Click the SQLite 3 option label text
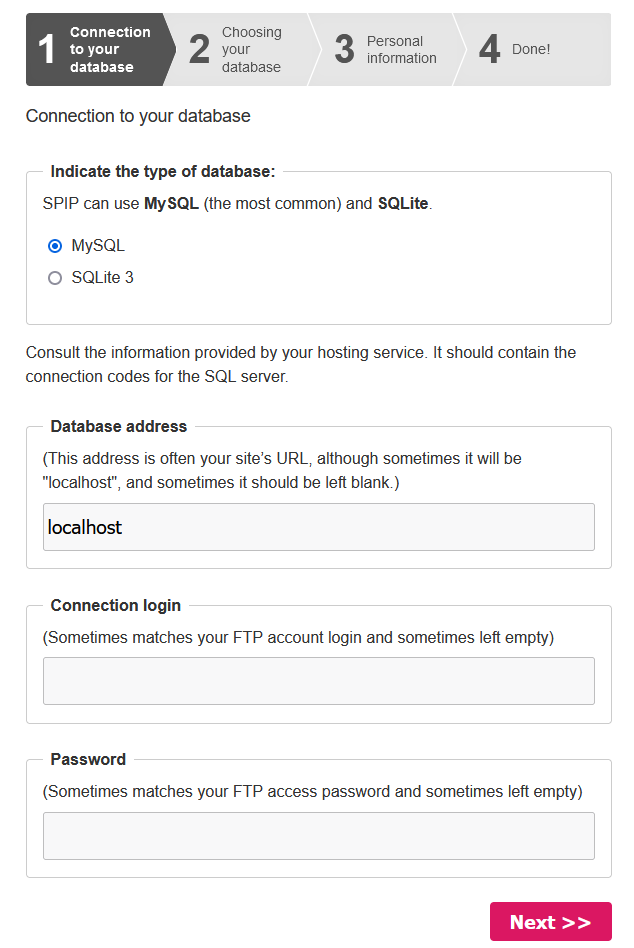The image size is (634, 948). tap(102, 279)
